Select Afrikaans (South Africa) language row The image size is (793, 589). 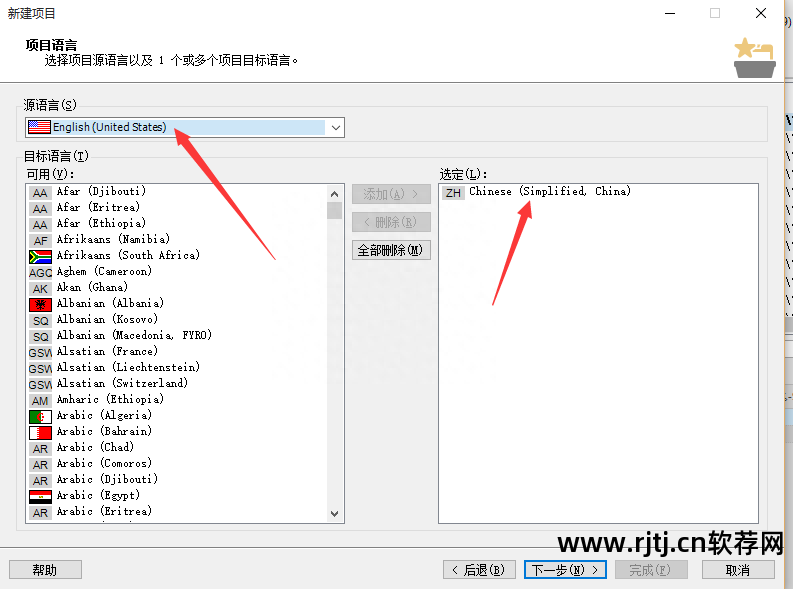click(177, 255)
